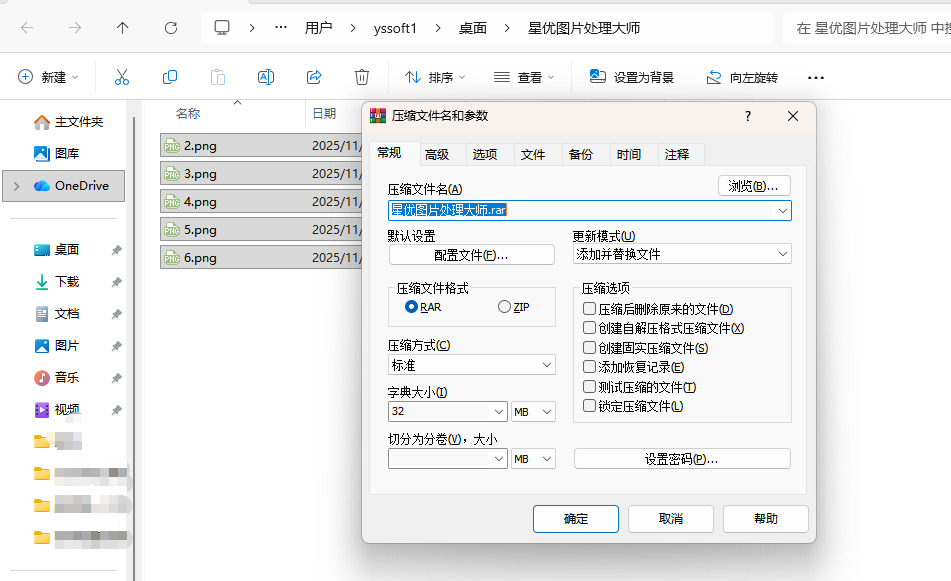Sort by 名称 column header
The height and width of the screenshot is (581, 951).
[188, 113]
